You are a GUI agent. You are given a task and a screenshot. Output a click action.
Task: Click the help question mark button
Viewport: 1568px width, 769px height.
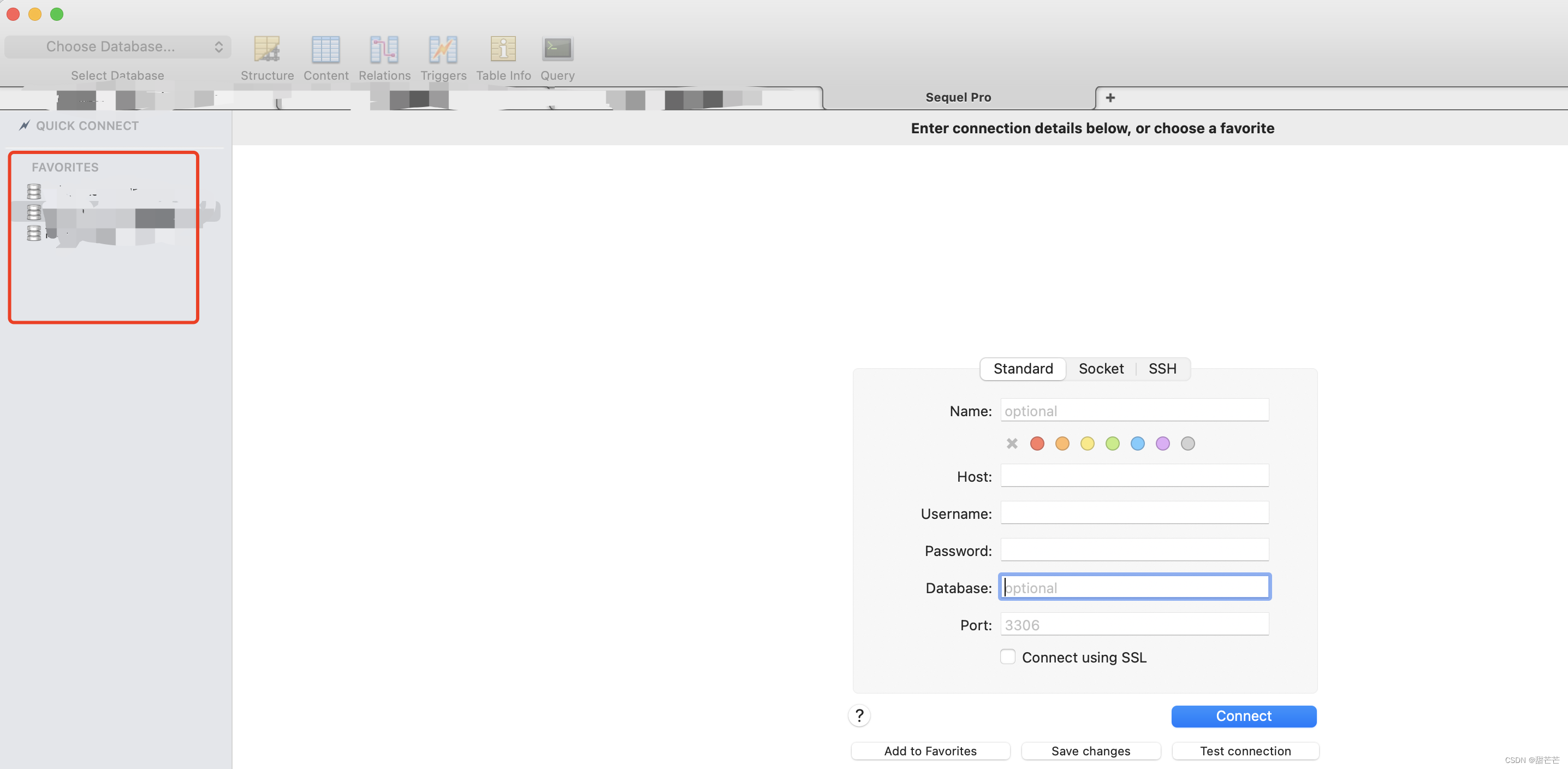pos(859,715)
